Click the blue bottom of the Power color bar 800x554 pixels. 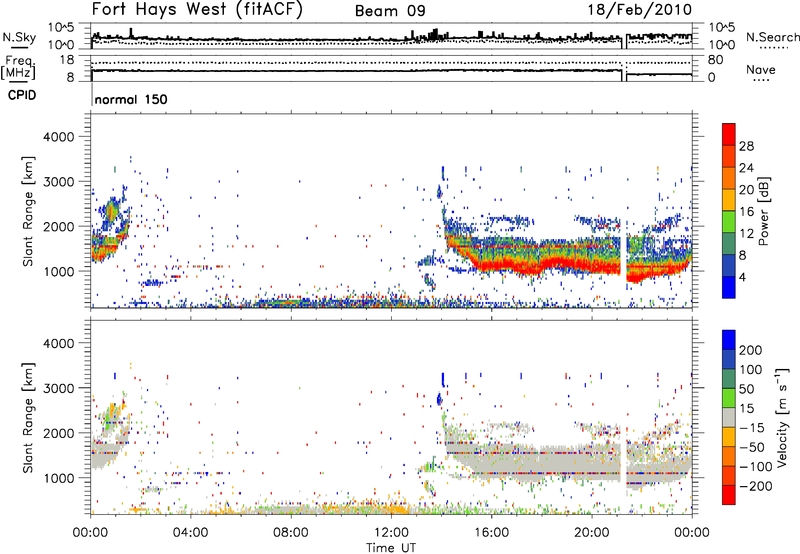729,288
